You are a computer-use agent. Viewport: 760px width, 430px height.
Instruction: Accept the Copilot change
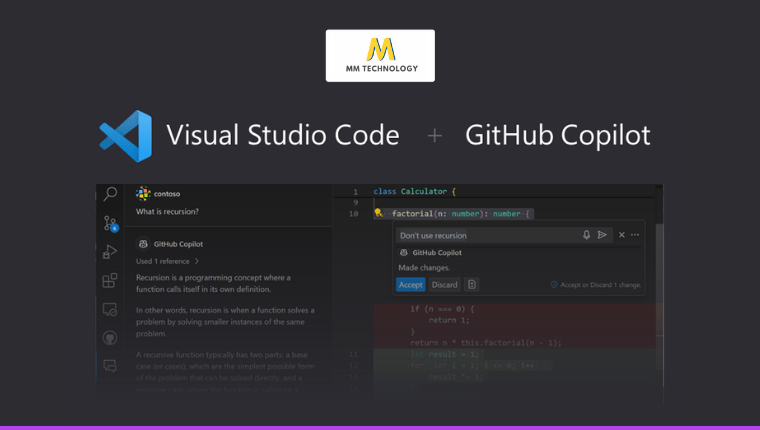pos(411,285)
